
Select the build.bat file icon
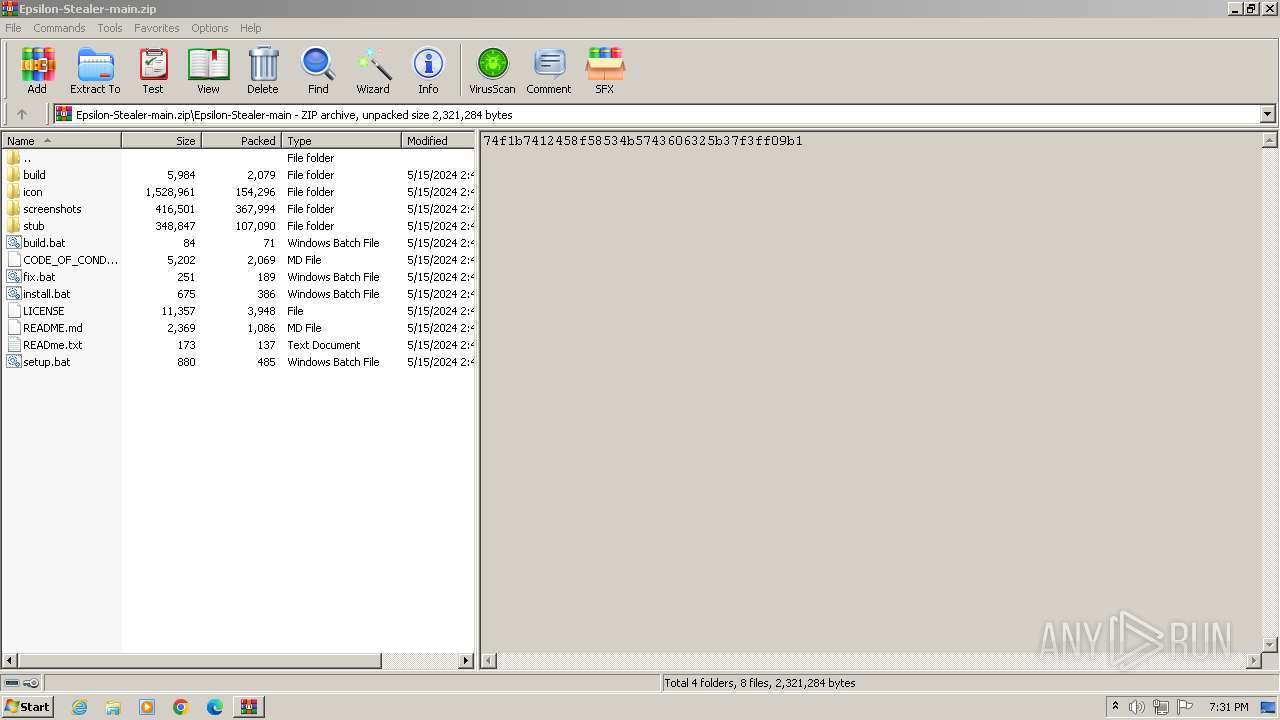click(13, 243)
